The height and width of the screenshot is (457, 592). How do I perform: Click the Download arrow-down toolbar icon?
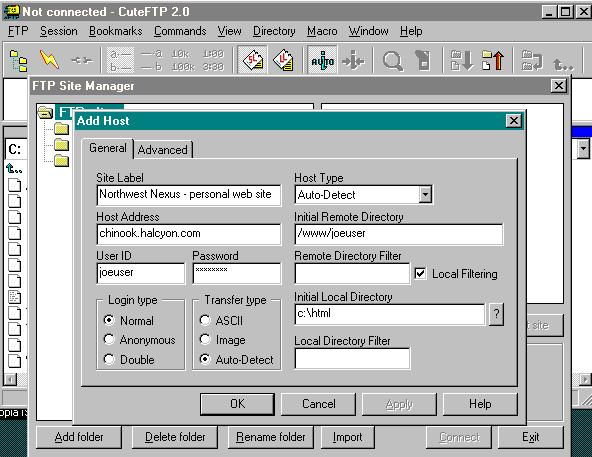pos(462,60)
